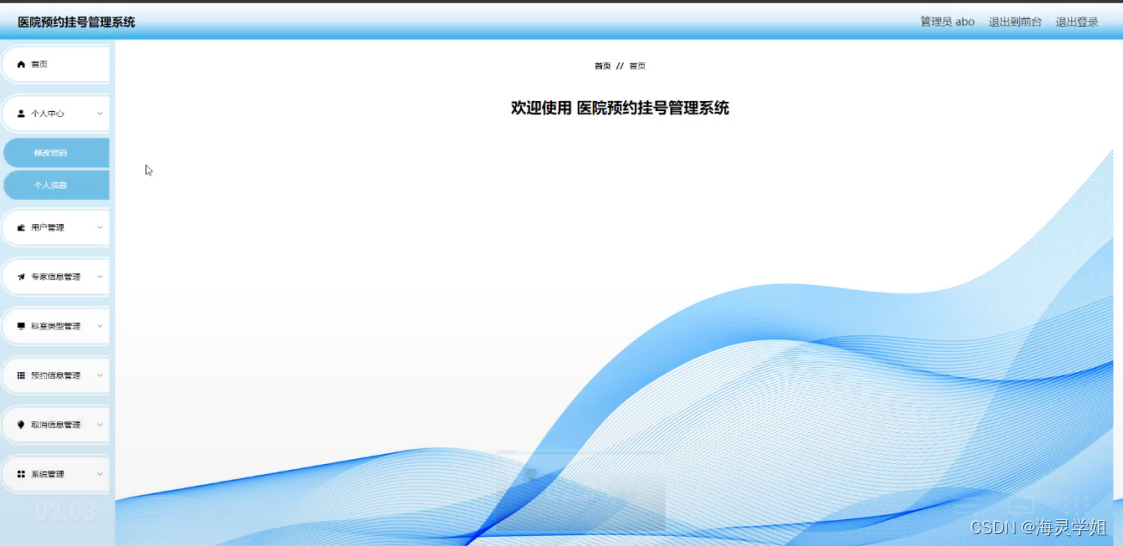1123x546 pixels.
Task: Click the 退出登录 link
Action: click(1076, 22)
